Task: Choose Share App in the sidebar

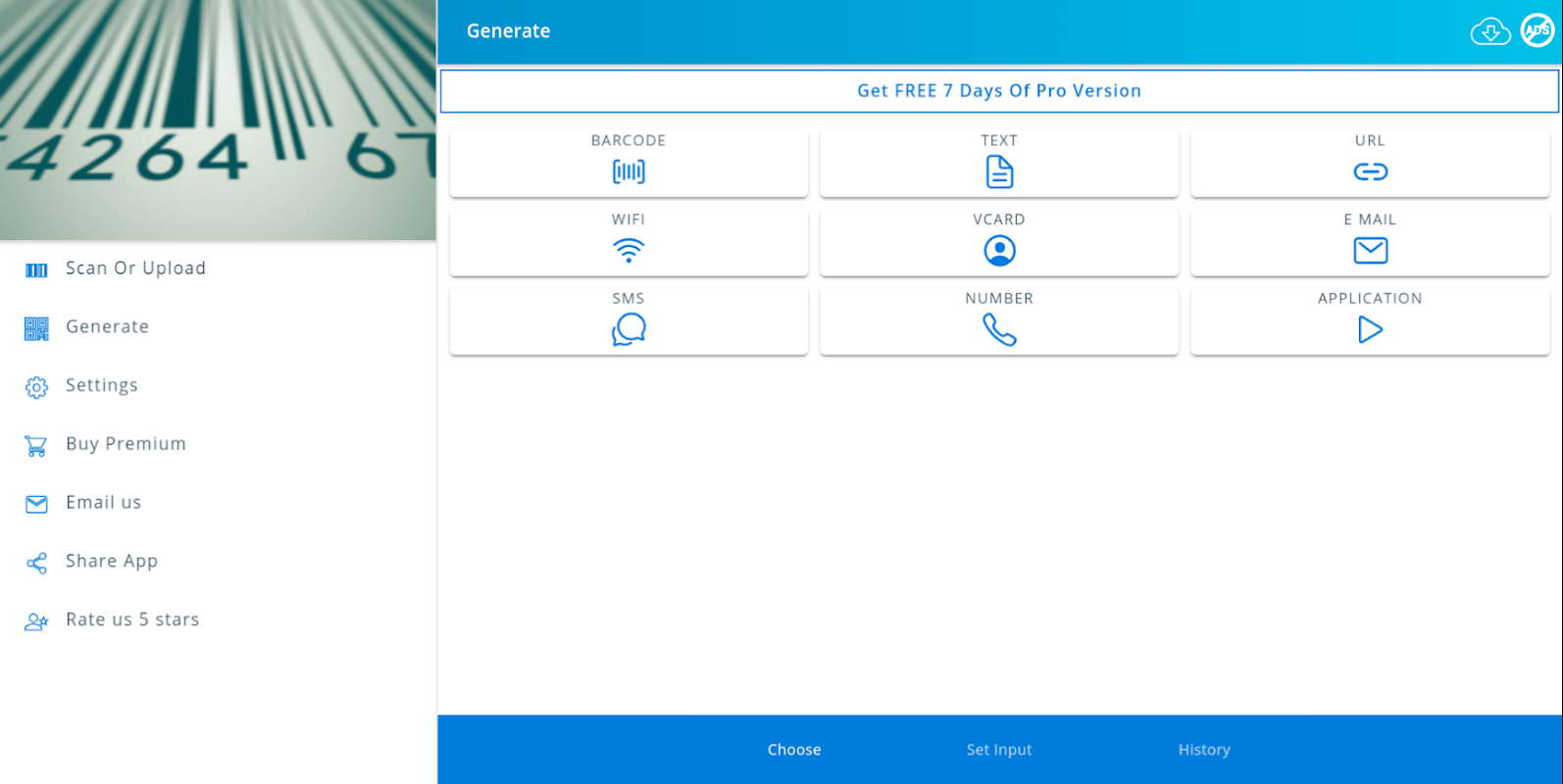Action: point(218,562)
